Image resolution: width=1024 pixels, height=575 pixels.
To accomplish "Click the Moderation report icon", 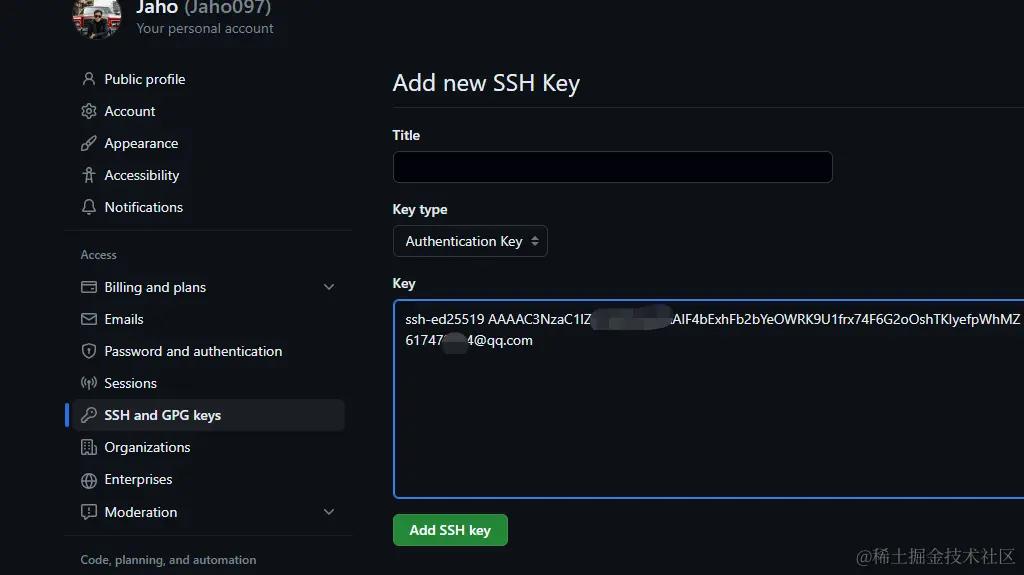I will pos(89,512).
